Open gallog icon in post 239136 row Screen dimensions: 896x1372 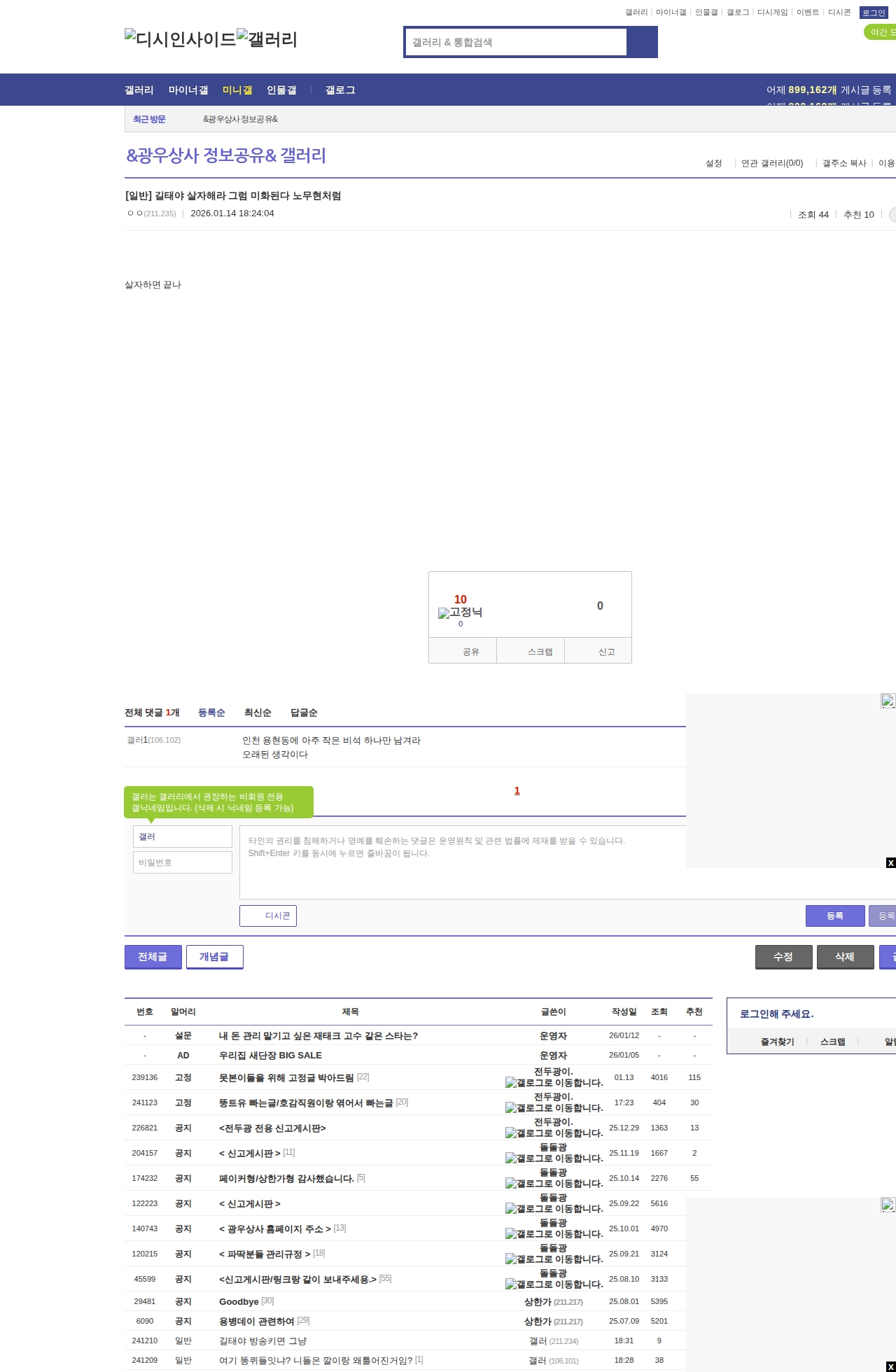554,1083
